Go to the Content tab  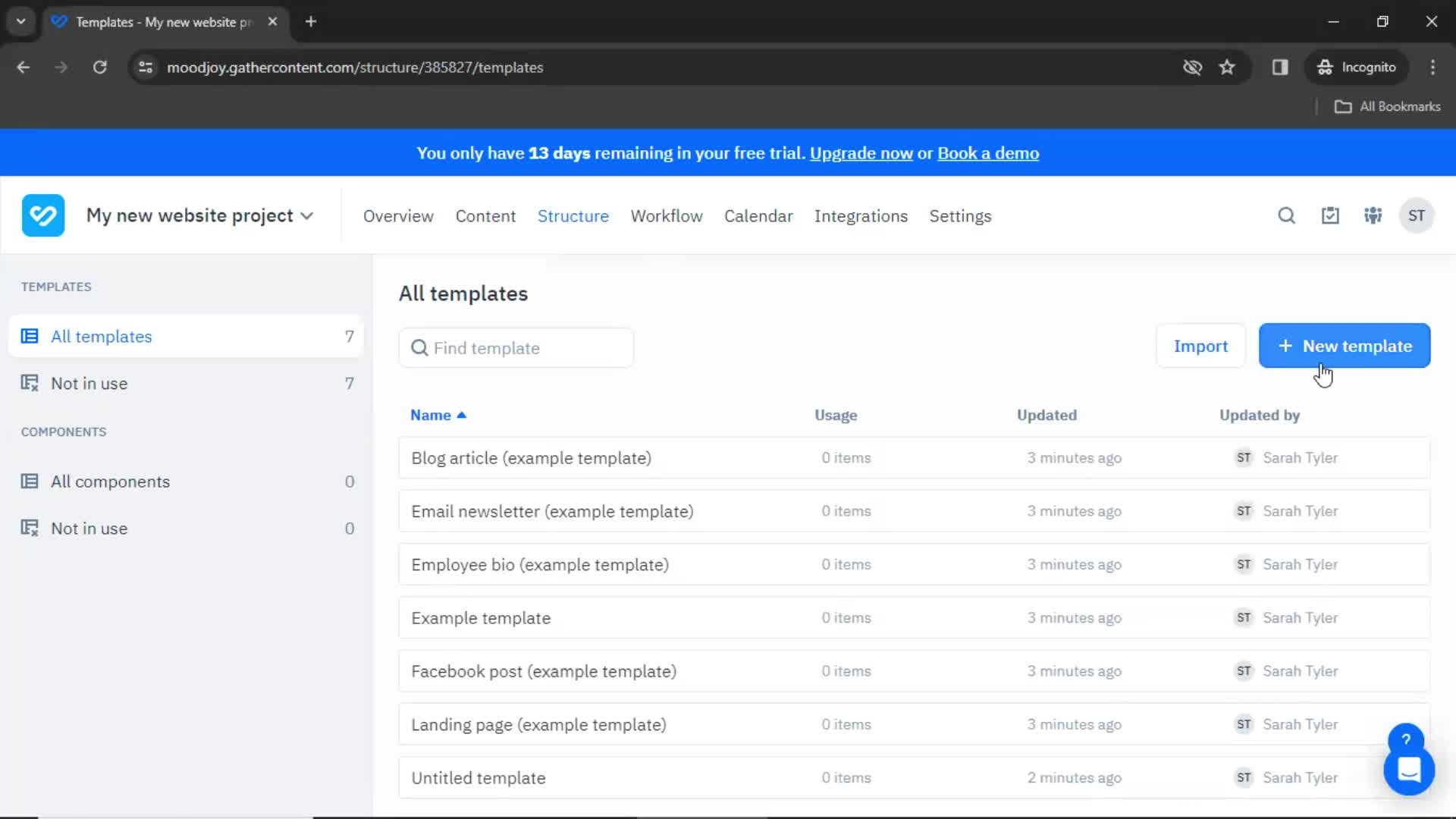coord(485,216)
